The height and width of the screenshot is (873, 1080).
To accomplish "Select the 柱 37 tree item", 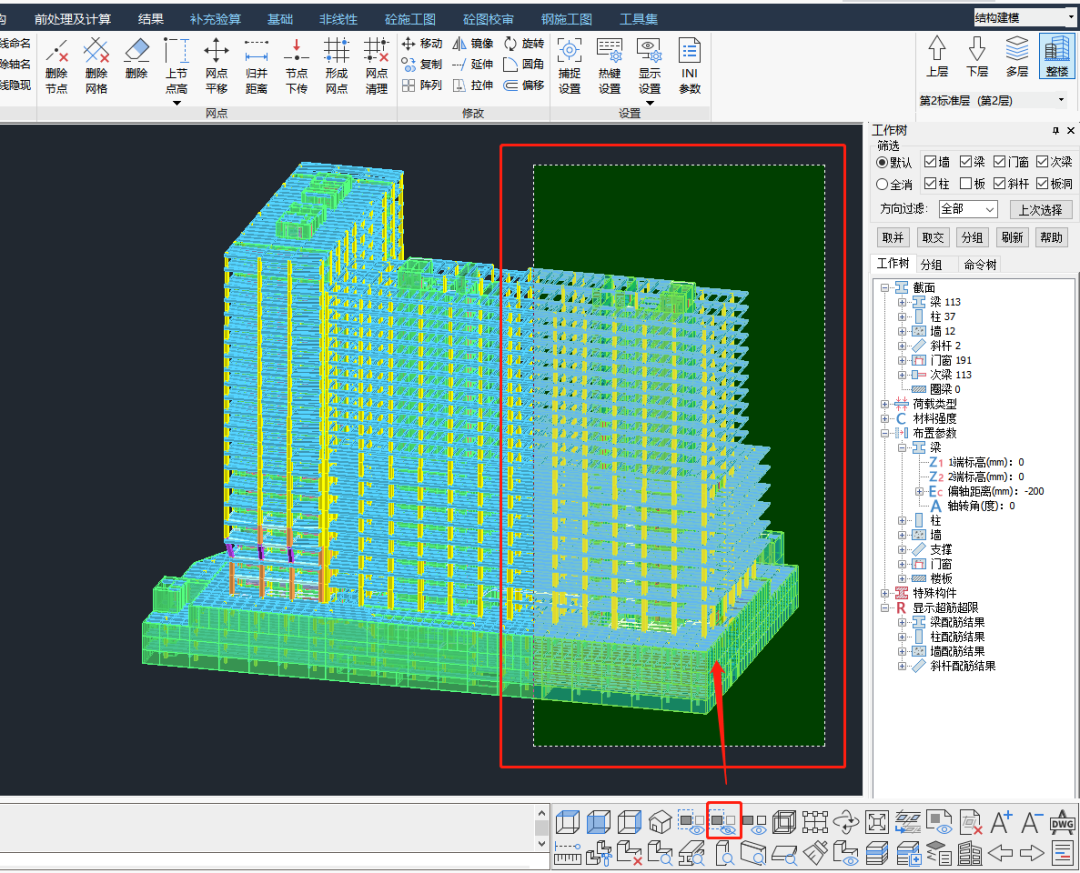I will tap(942, 316).
